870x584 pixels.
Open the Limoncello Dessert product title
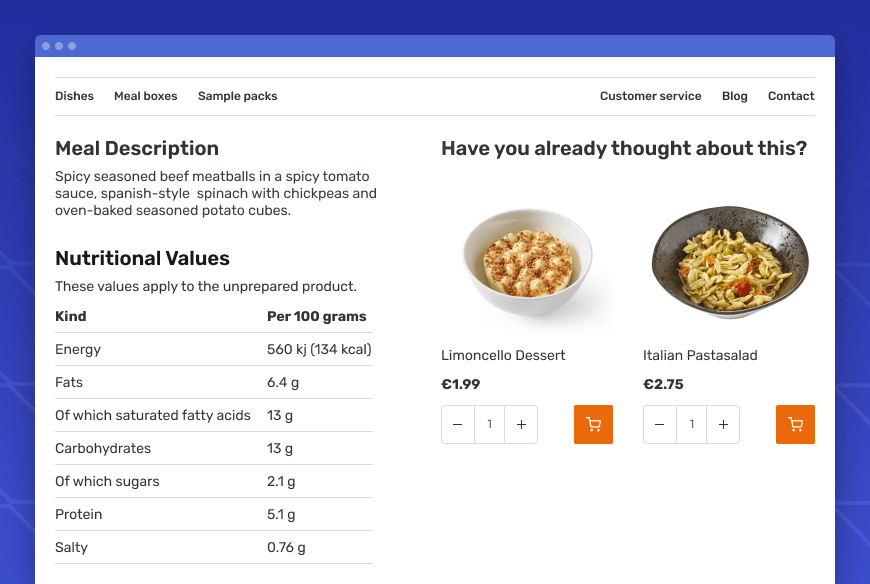coord(503,355)
